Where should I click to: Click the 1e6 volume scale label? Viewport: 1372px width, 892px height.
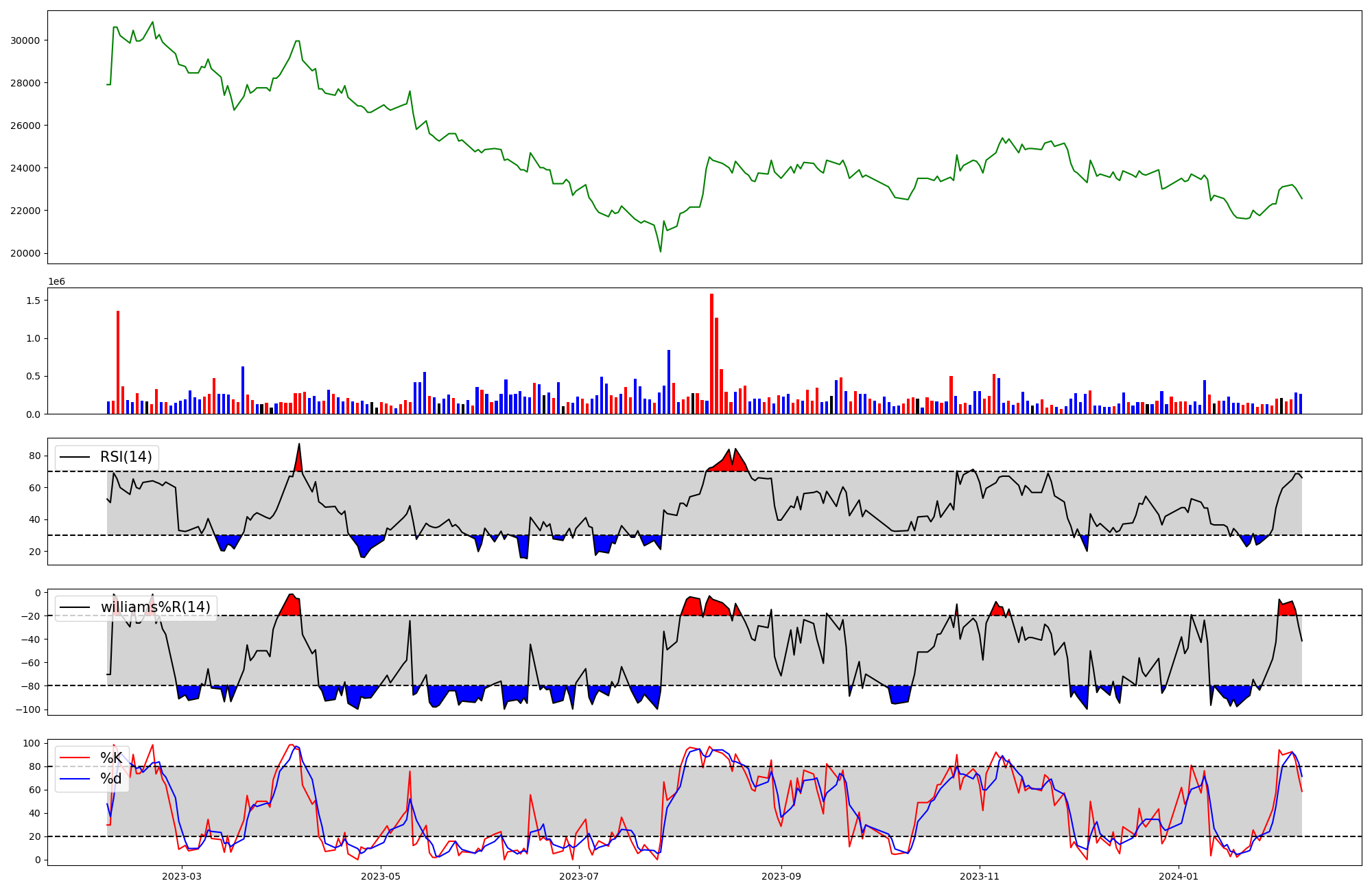pos(56,282)
